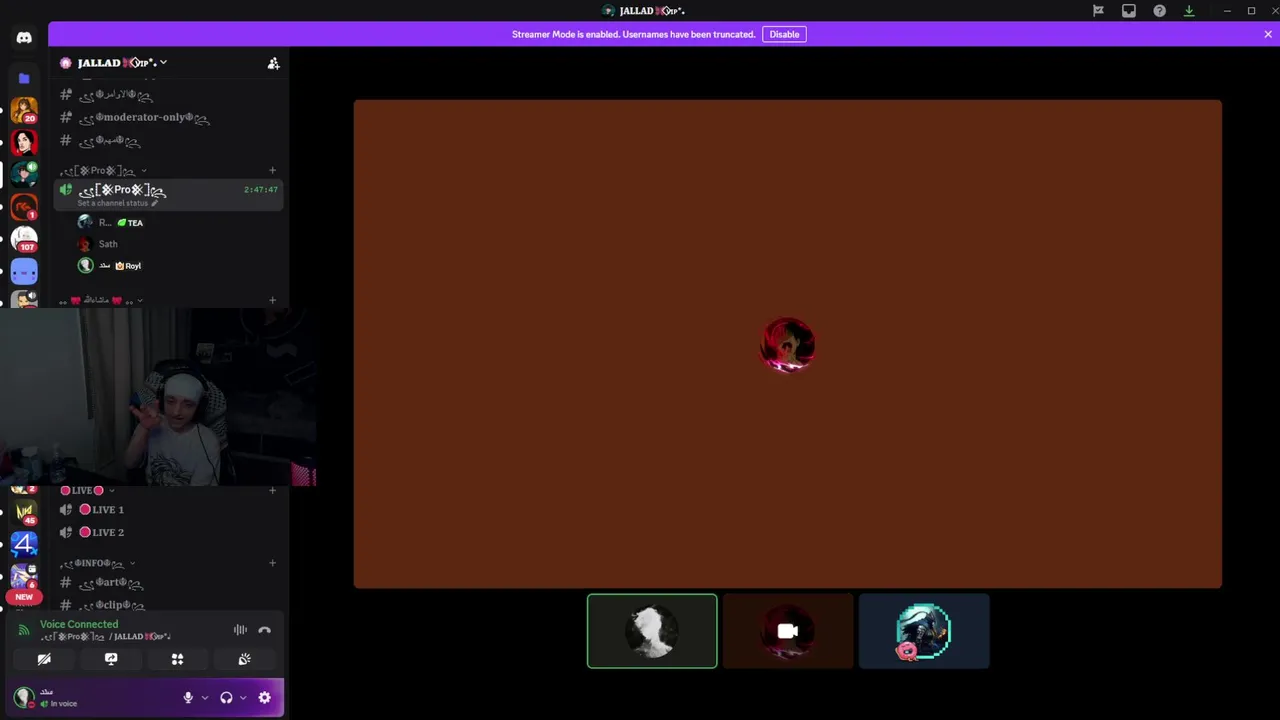
Task: Select the green-bordered participant tile
Action: click(x=652, y=631)
